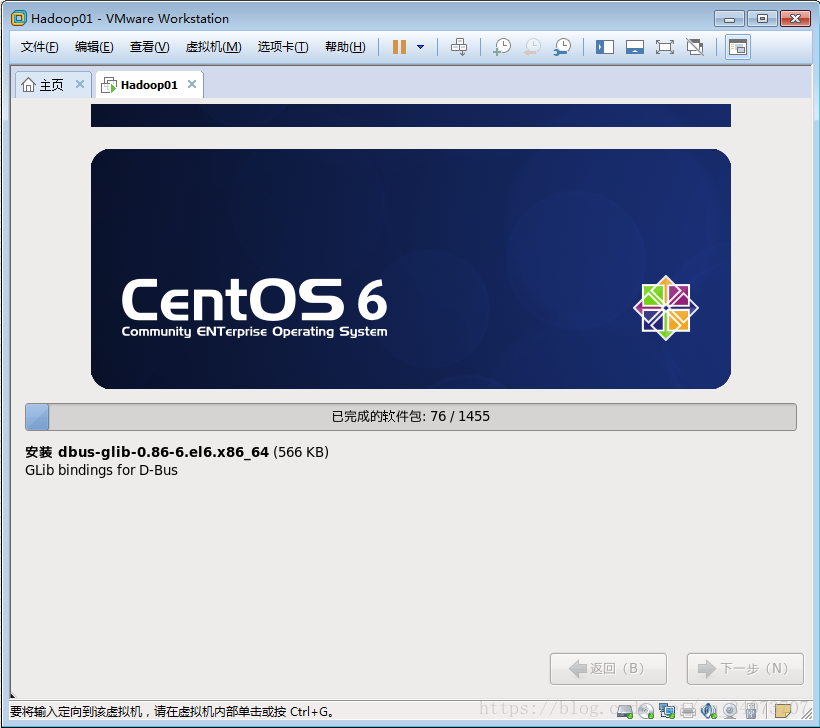Click the 下一步 (N) button
Viewport: 820px width, 728px height.
745,668
